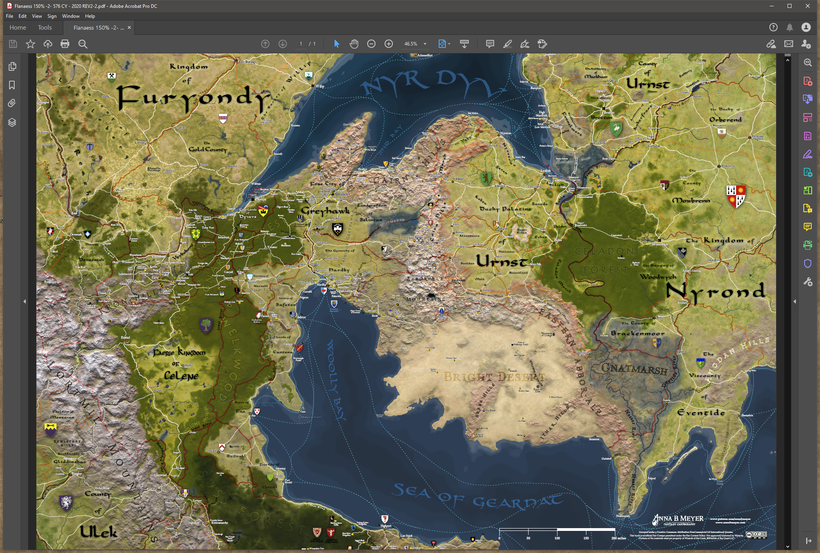
Task: Open the Attachments paperclip panel
Action: (x=12, y=104)
